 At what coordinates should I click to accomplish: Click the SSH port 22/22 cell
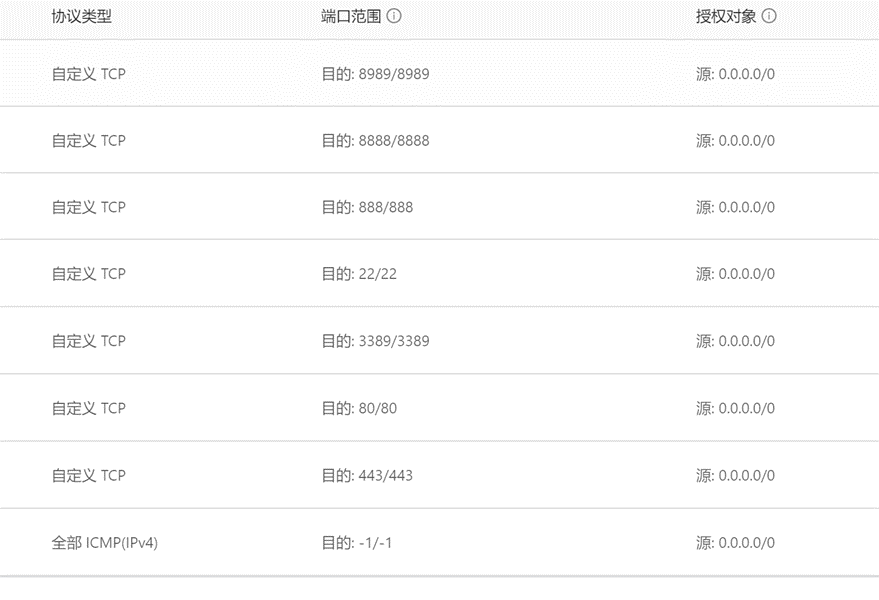point(359,274)
